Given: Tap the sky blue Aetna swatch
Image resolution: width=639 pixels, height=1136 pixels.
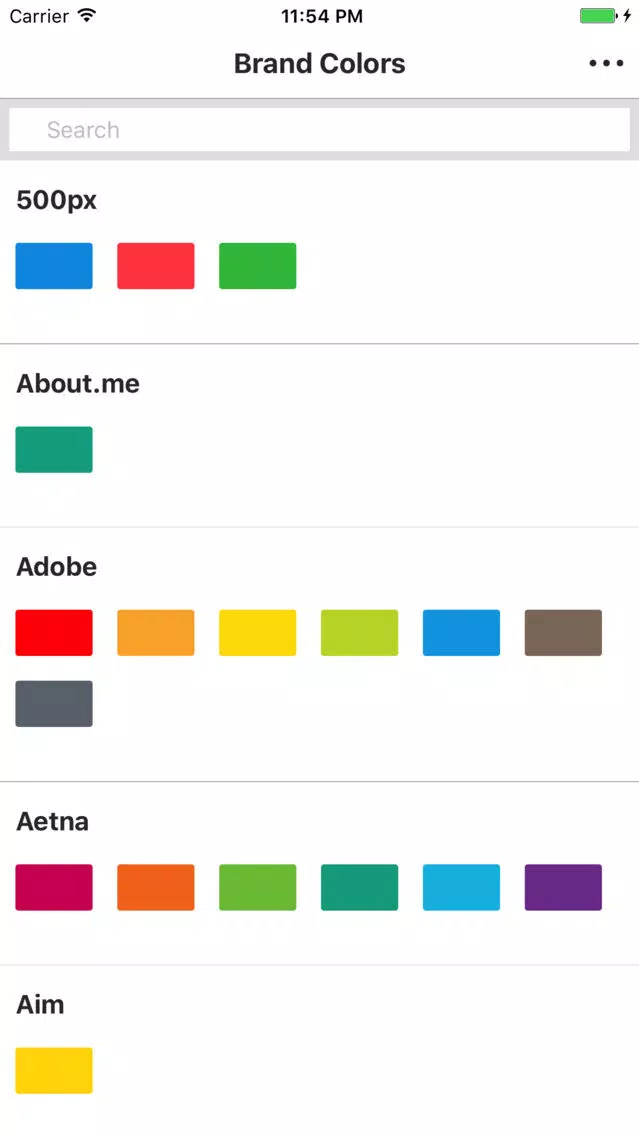Looking at the screenshot, I should pyautogui.click(x=462, y=887).
